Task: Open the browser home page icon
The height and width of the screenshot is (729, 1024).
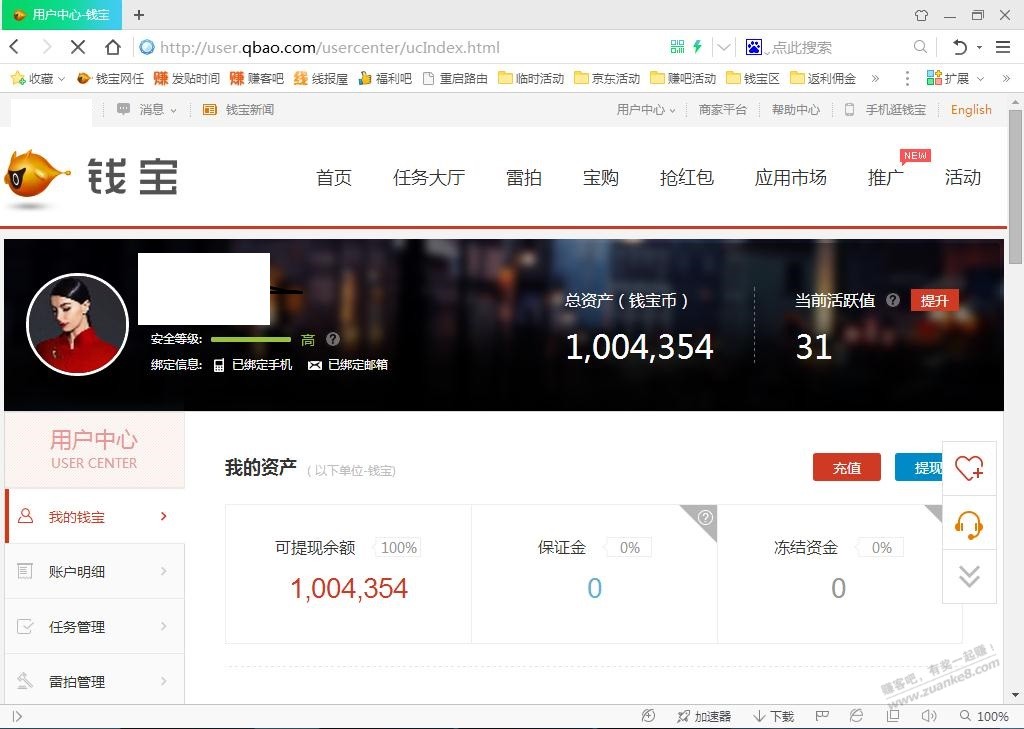Action: (112, 47)
